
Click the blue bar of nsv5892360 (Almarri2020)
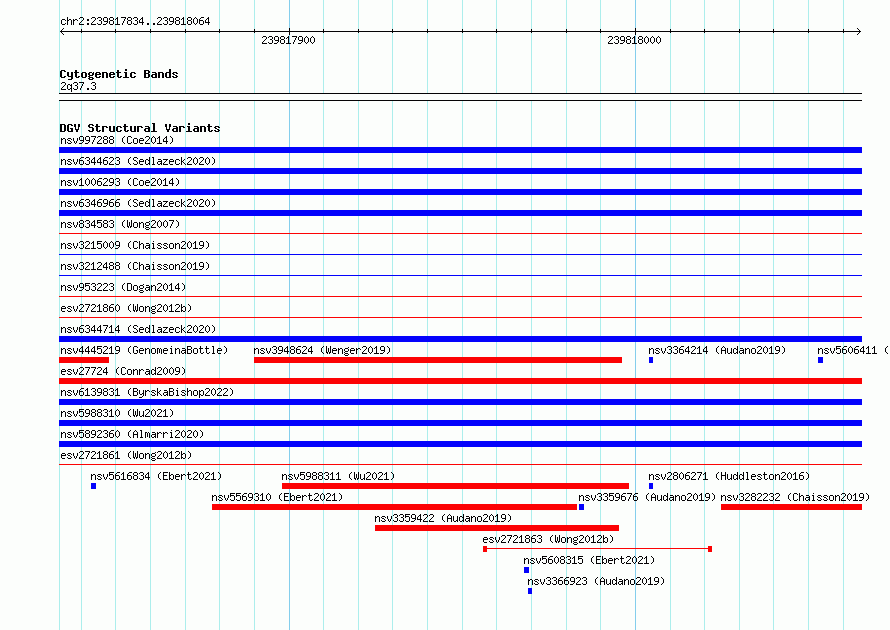[460, 444]
